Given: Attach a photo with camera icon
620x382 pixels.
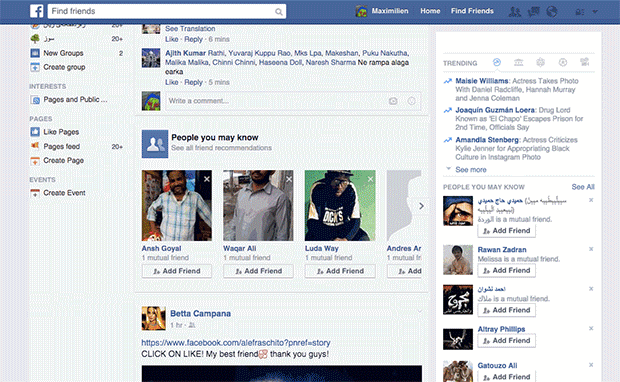Looking at the screenshot, I should pos(393,101).
